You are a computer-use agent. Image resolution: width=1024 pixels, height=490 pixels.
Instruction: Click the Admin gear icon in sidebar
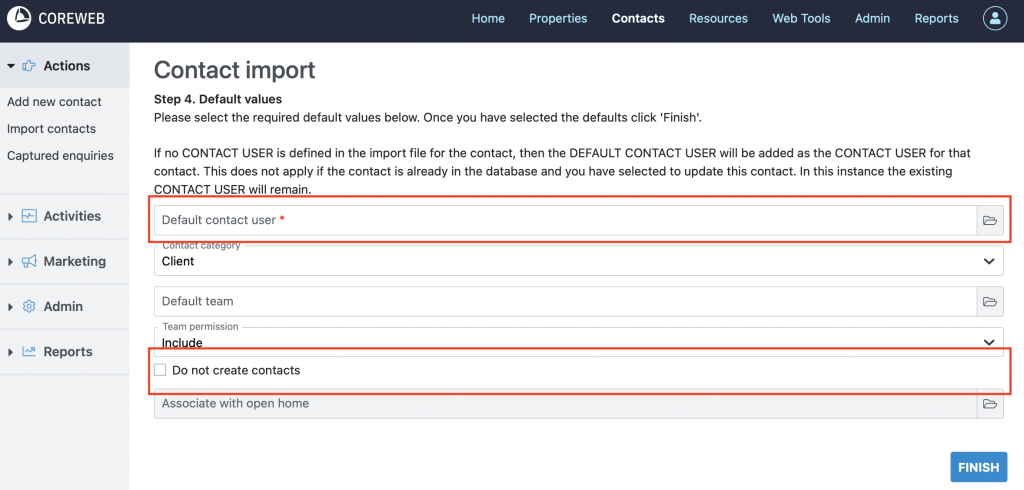pos(29,307)
